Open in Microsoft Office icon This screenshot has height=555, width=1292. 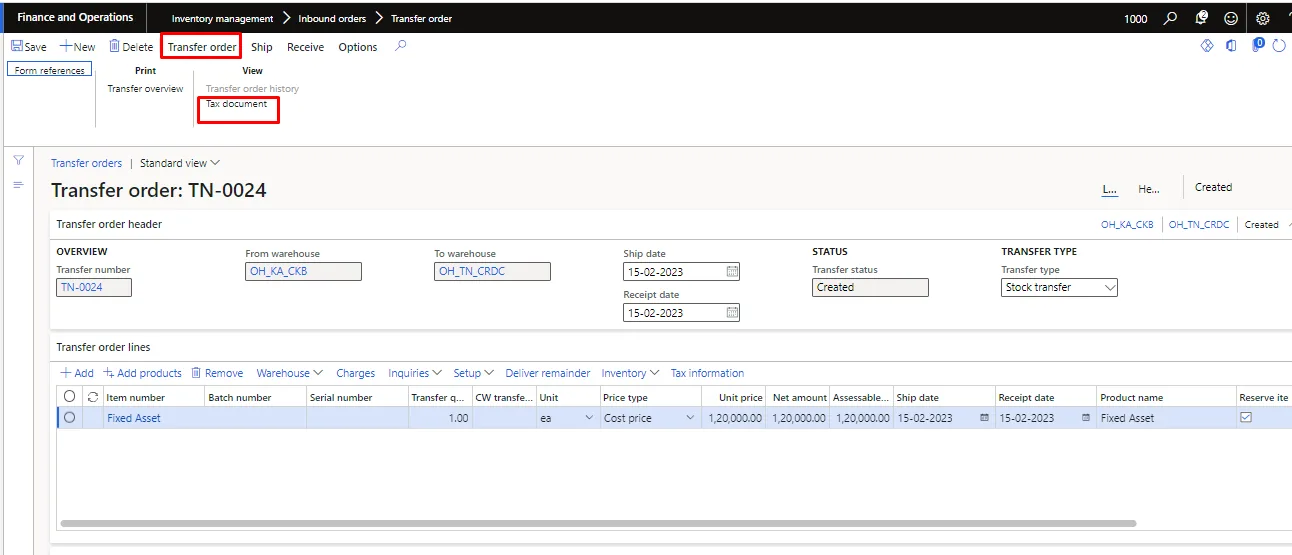[1232, 46]
